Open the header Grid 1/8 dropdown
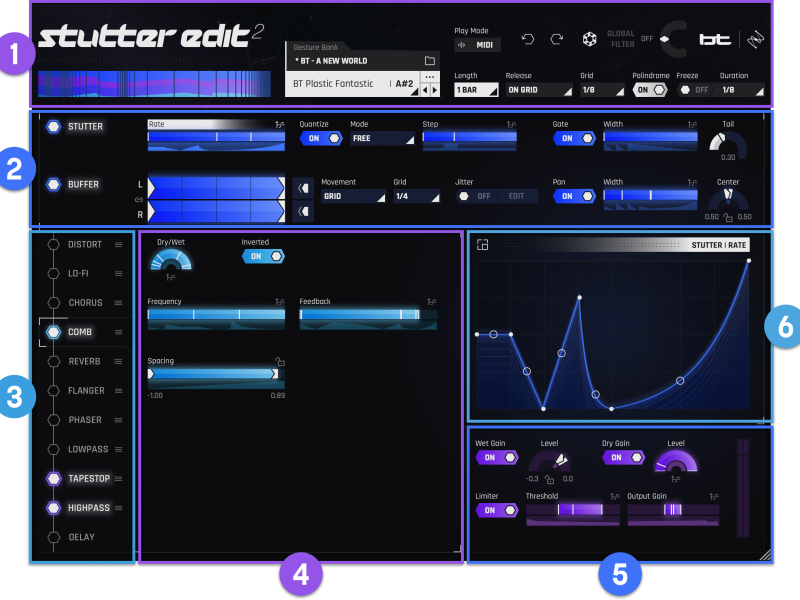Viewport: 800px width, 600px height. (x=602, y=90)
